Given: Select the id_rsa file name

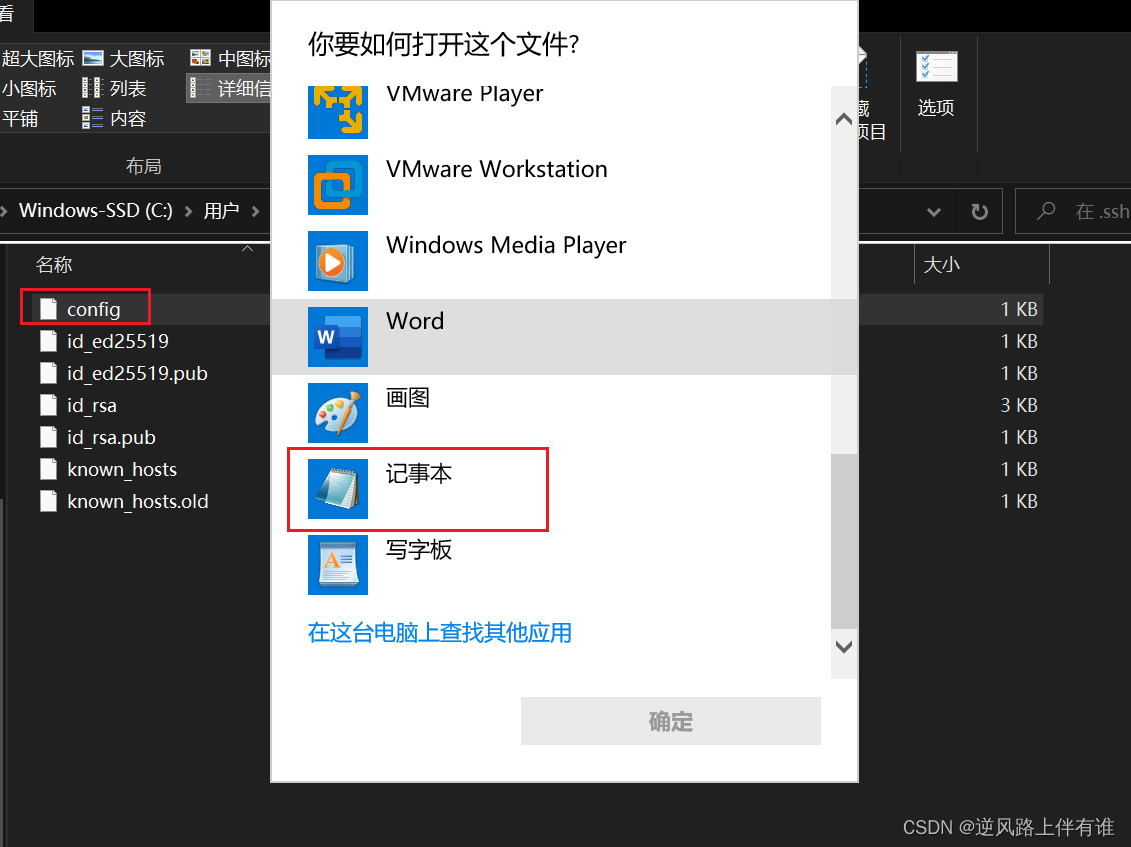Looking at the screenshot, I should point(92,405).
